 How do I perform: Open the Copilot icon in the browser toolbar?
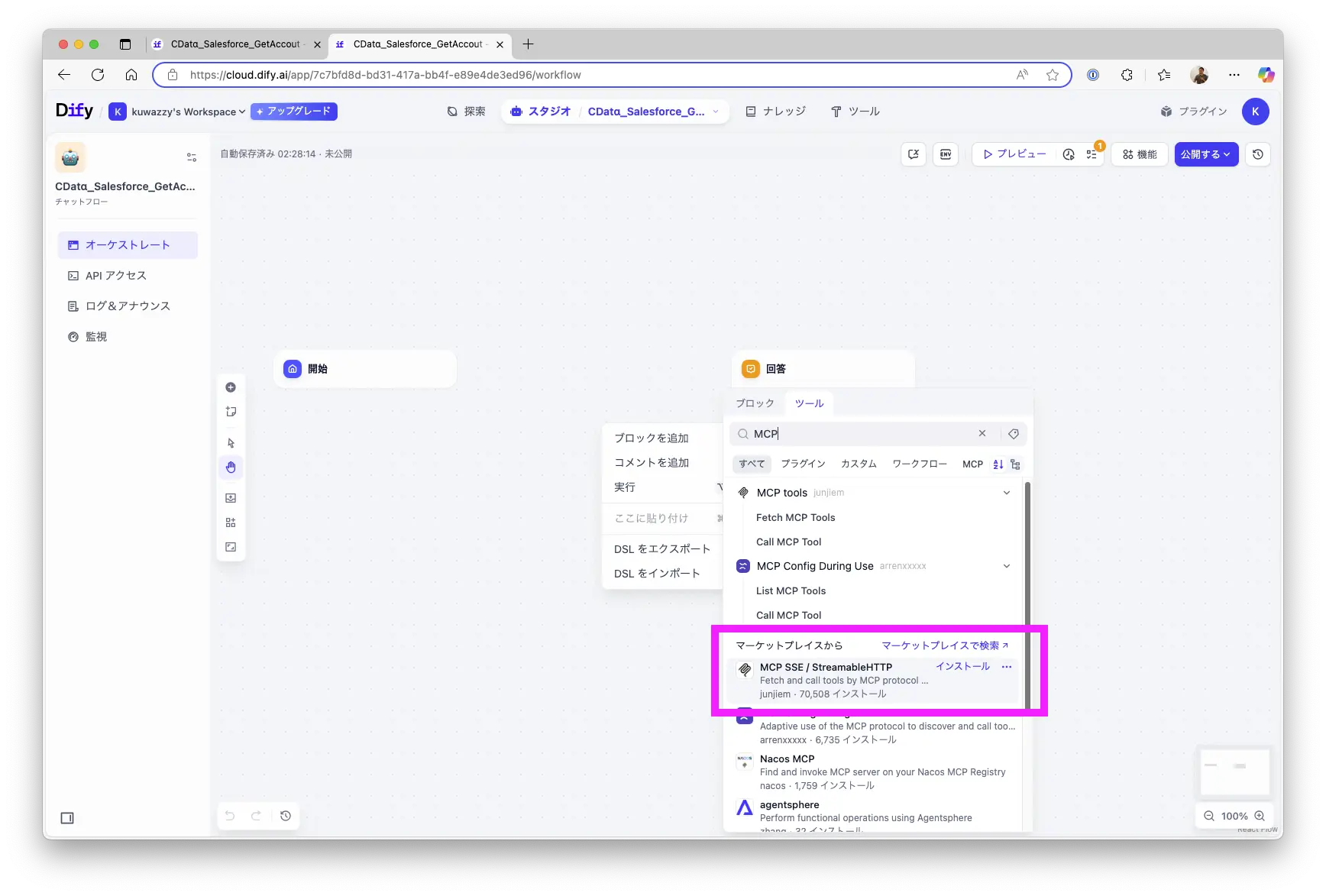pyautogui.click(x=1266, y=75)
